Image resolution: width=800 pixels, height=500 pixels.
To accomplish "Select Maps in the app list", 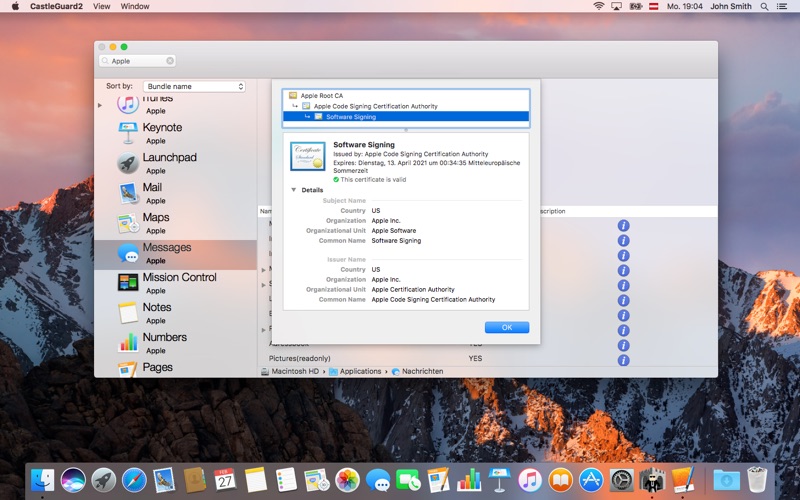I will pyautogui.click(x=175, y=223).
